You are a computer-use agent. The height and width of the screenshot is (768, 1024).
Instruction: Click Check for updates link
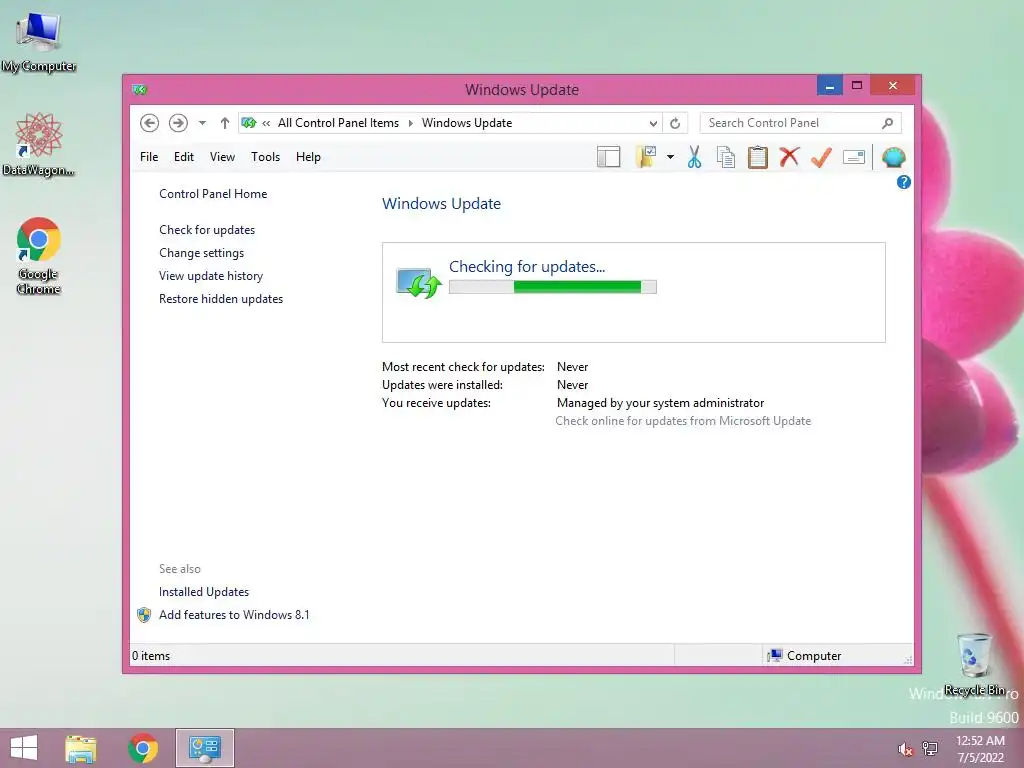(x=207, y=230)
